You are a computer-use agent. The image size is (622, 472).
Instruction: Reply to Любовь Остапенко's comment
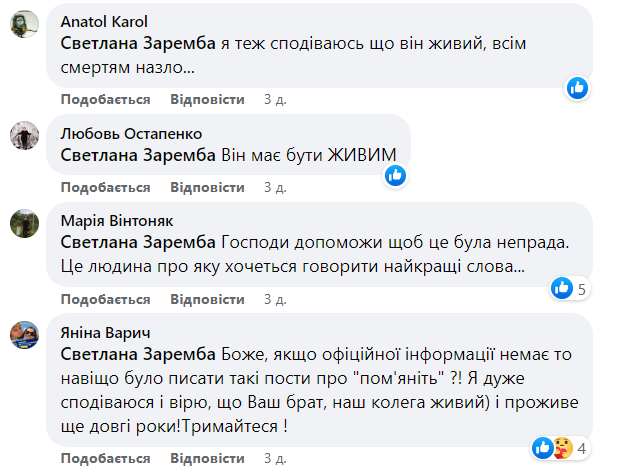click(x=207, y=187)
